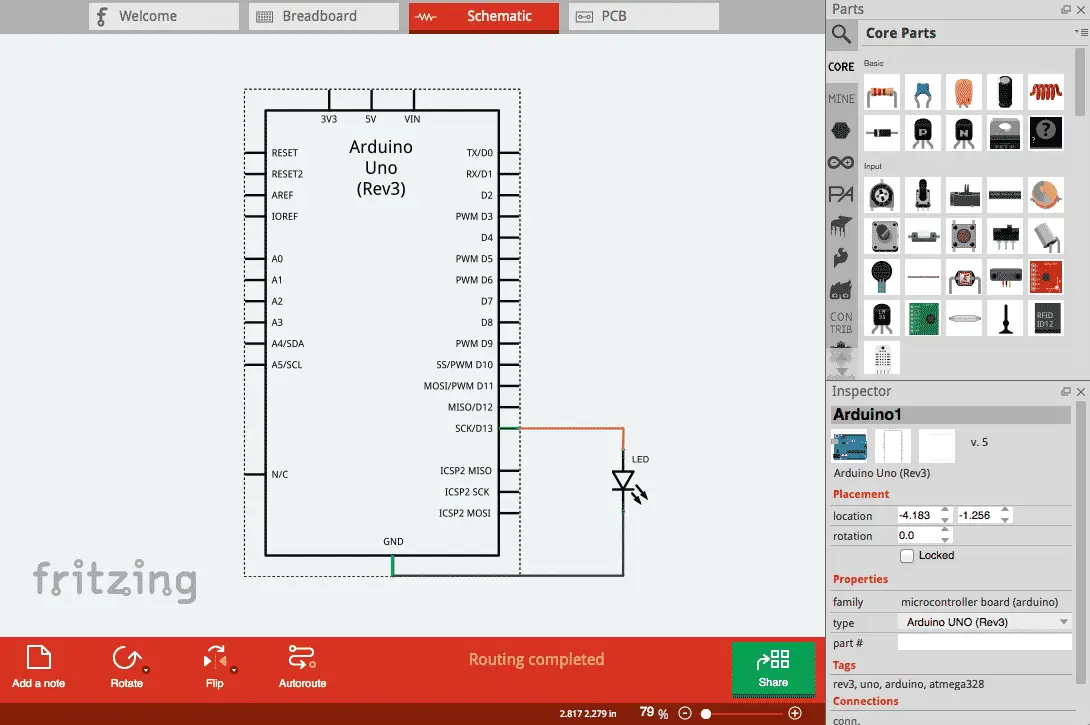Zoom out with the minus button
This screenshot has height=725, width=1090.
point(685,713)
